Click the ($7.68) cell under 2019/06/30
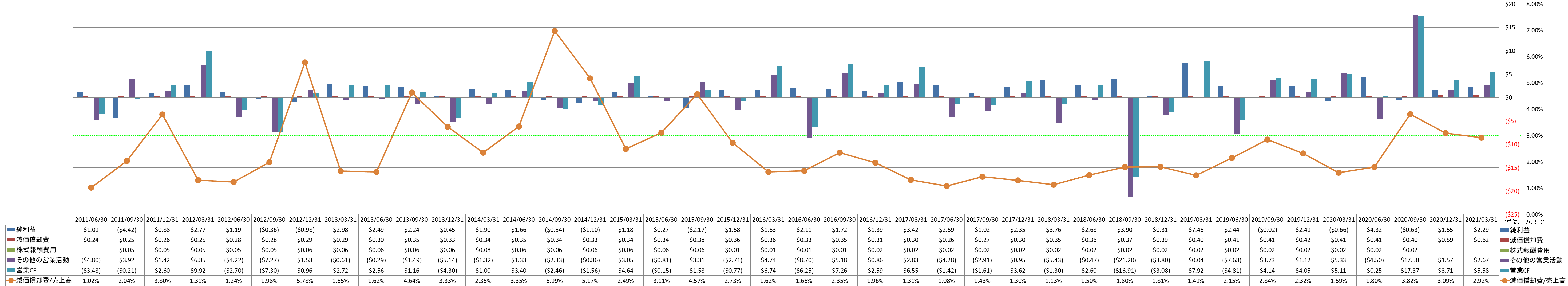The height and width of the screenshot is (286, 1568). [1232, 260]
